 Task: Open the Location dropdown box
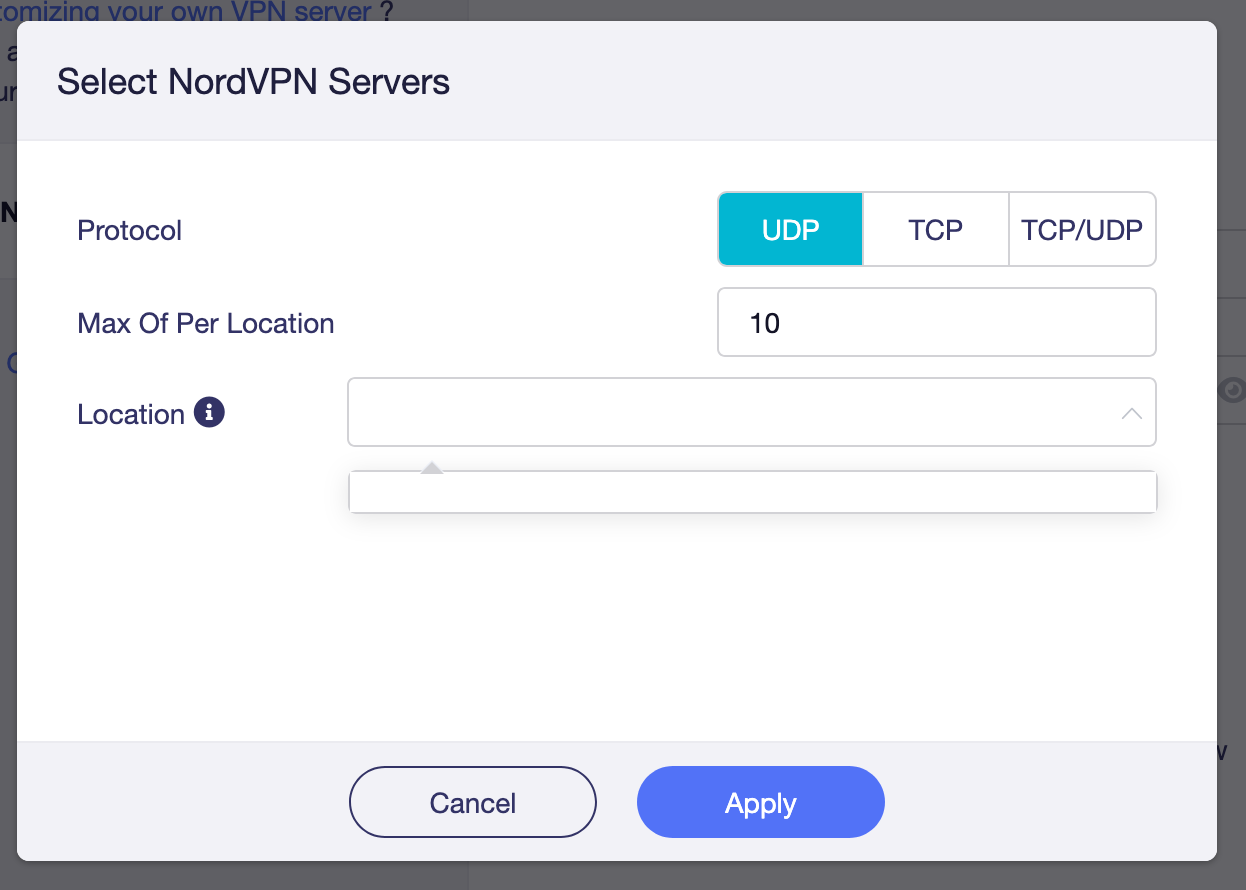pyautogui.click(x=730, y=412)
